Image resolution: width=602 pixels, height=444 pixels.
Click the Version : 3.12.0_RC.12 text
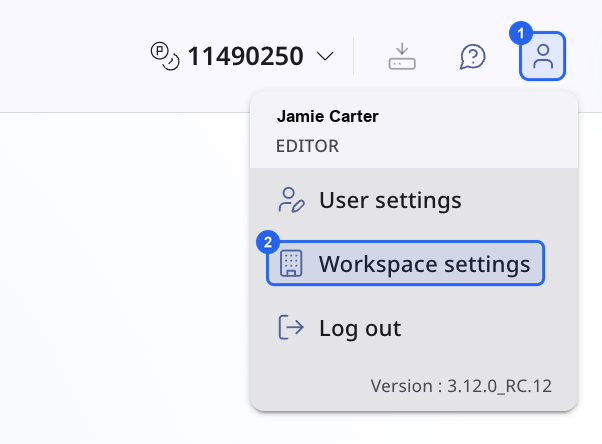pyautogui.click(x=461, y=386)
